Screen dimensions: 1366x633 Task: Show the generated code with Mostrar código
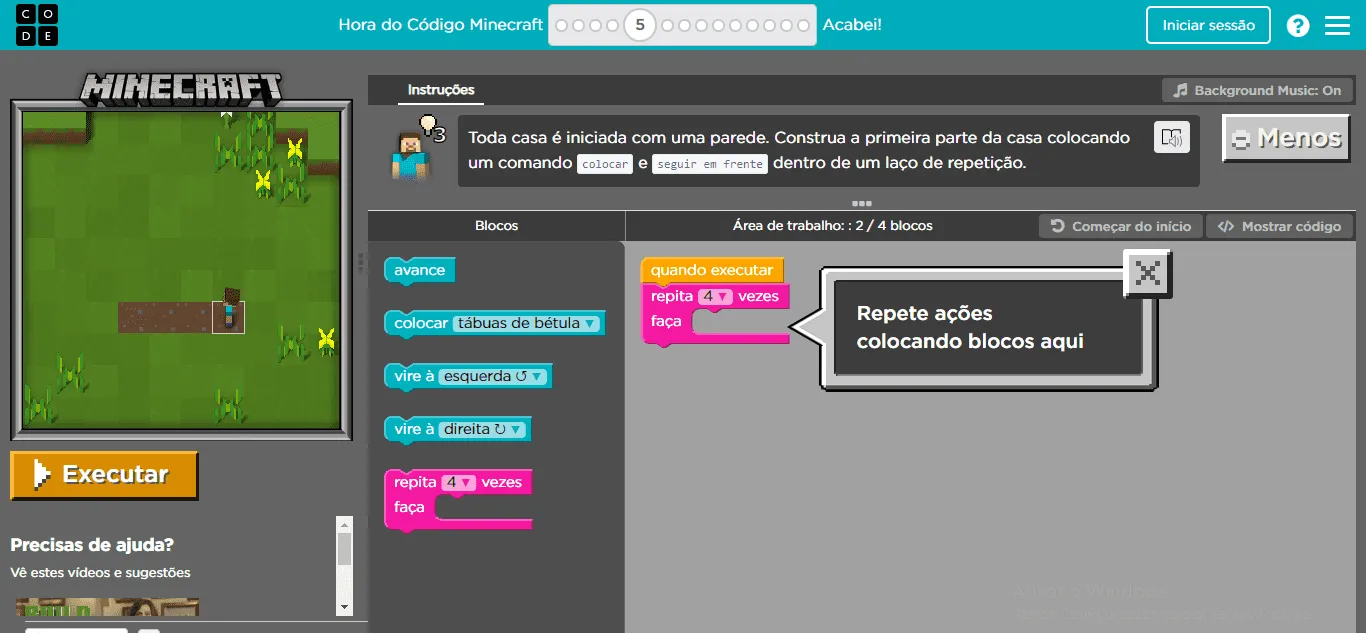pyautogui.click(x=1280, y=226)
